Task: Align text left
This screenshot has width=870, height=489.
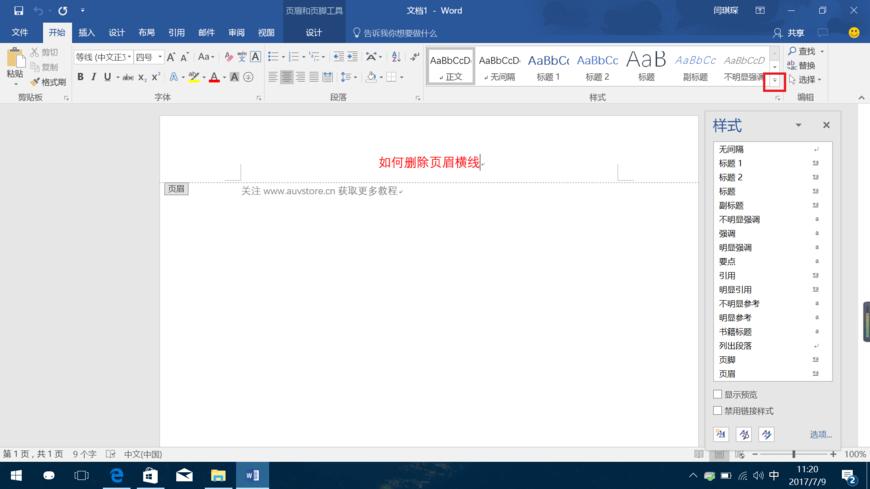Action: coord(272,77)
